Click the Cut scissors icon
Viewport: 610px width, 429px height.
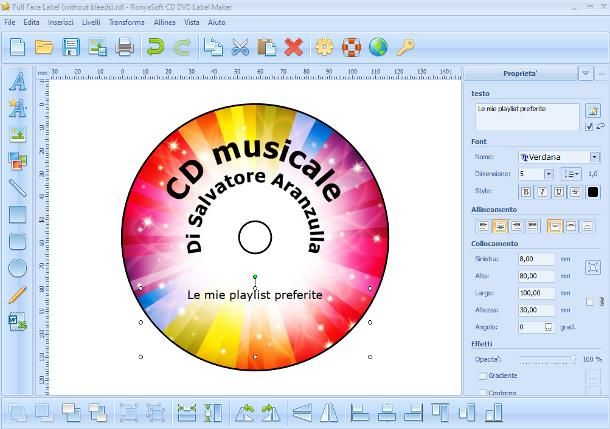pos(240,46)
